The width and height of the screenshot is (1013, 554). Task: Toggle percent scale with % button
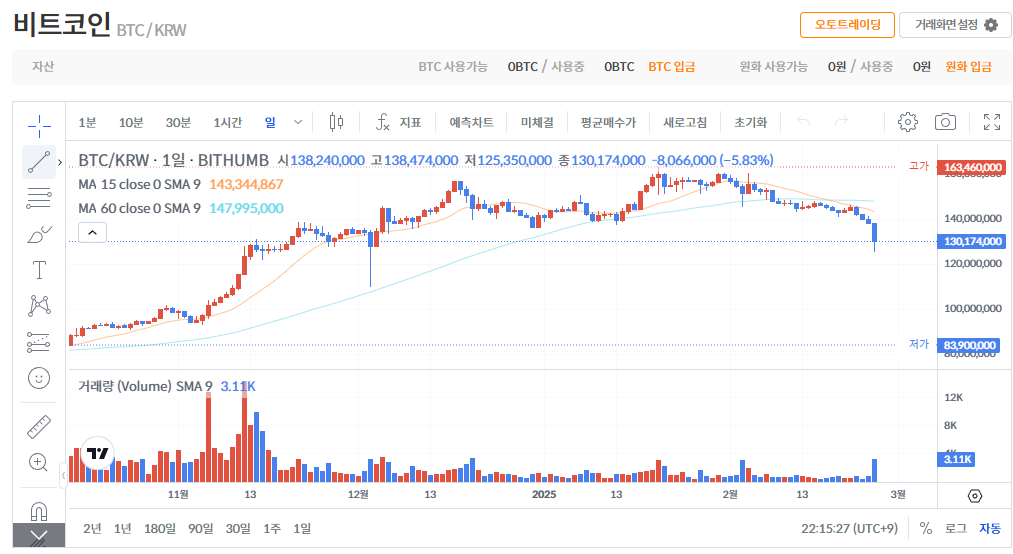(x=926, y=528)
